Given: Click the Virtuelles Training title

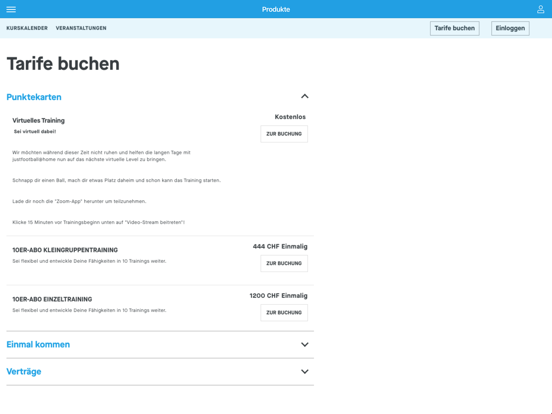Looking at the screenshot, I should click(38, 120).
